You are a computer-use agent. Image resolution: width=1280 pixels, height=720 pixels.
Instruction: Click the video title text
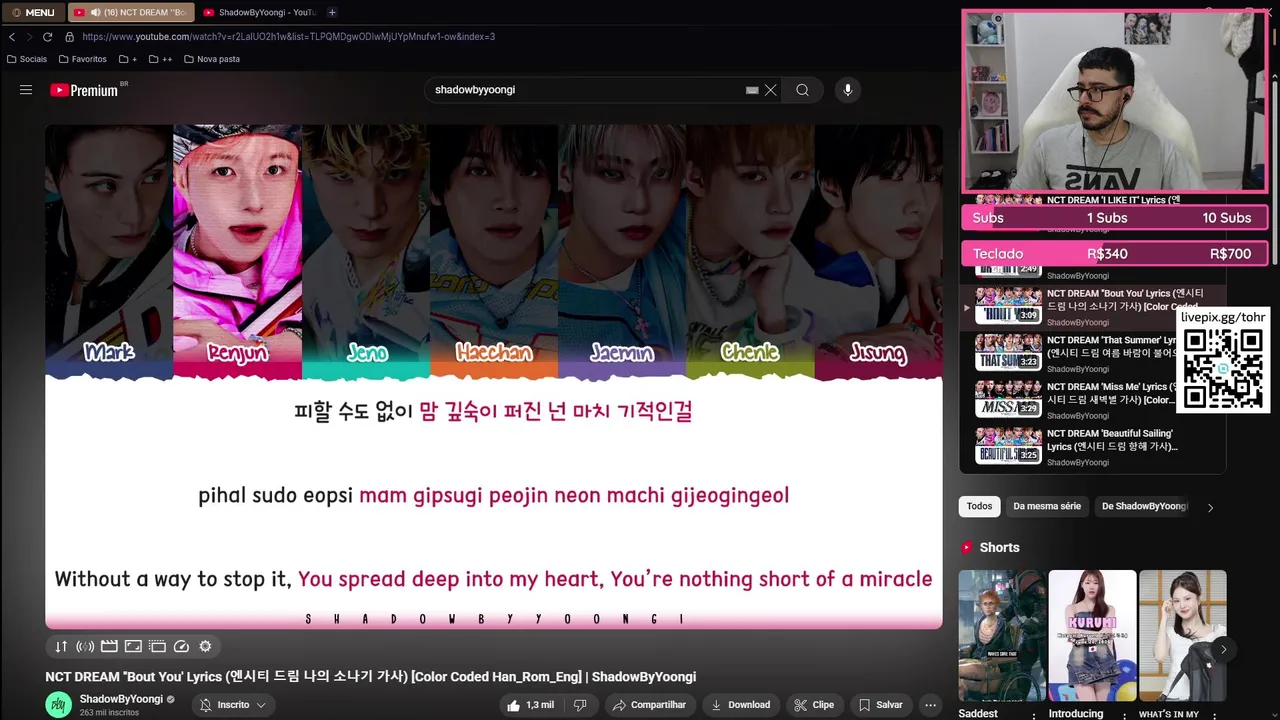coord(370,677)
